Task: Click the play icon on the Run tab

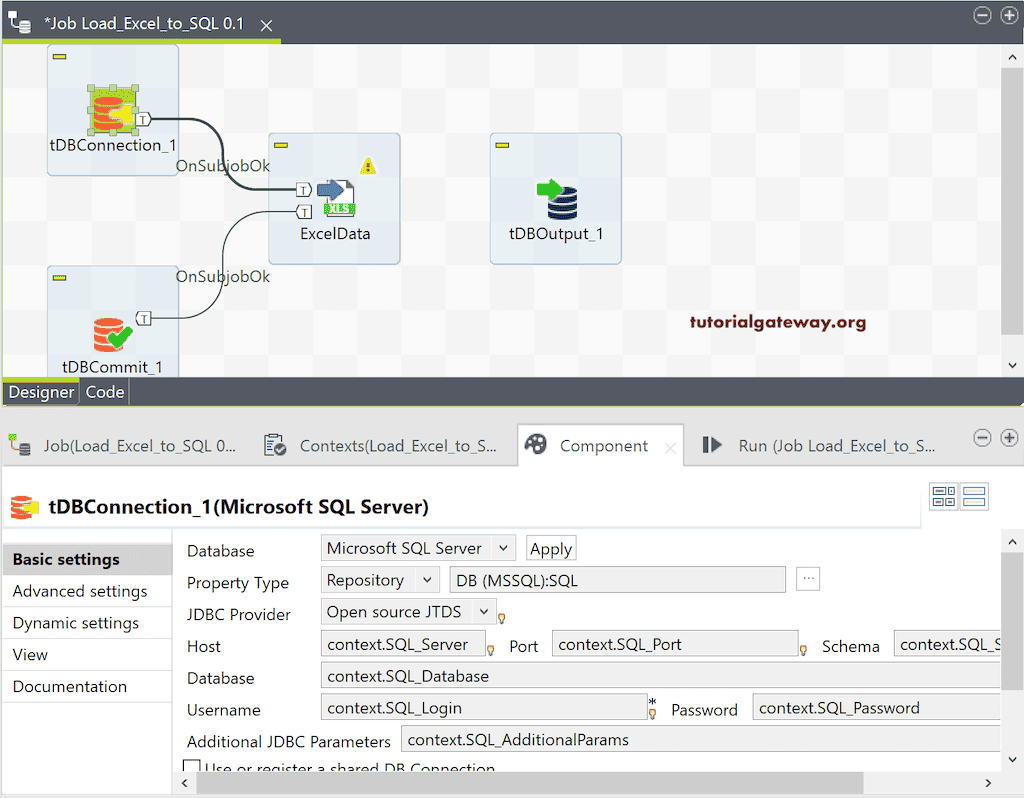Action: pyautogui.click(x=712, y=446)
